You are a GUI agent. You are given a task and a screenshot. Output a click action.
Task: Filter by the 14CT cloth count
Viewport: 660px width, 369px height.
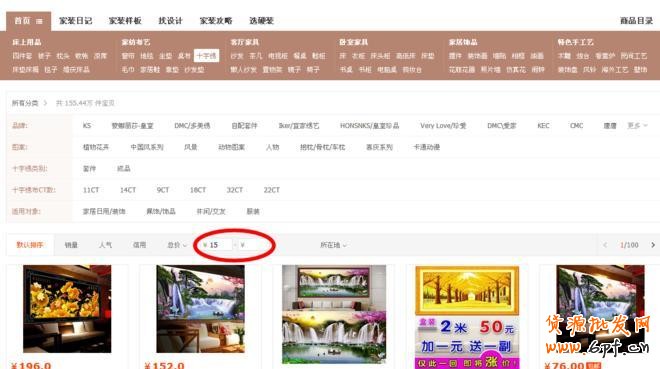click(128, 190)
